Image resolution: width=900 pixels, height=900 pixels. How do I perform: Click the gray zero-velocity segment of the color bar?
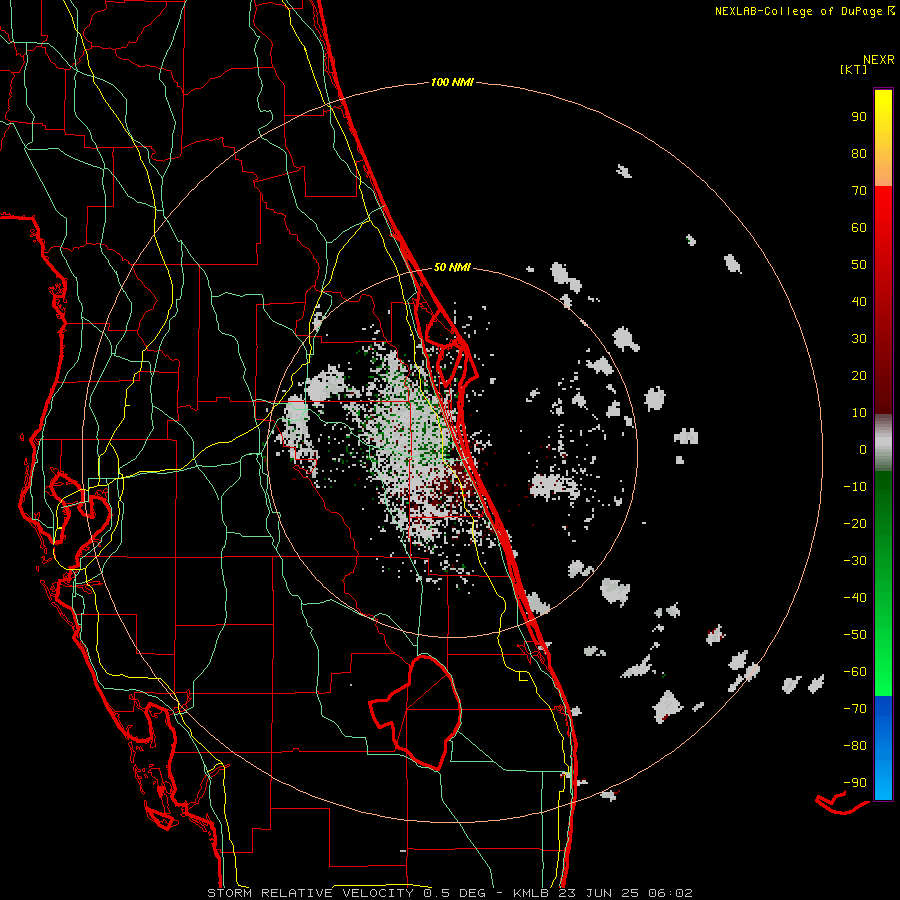pos(883,442)
